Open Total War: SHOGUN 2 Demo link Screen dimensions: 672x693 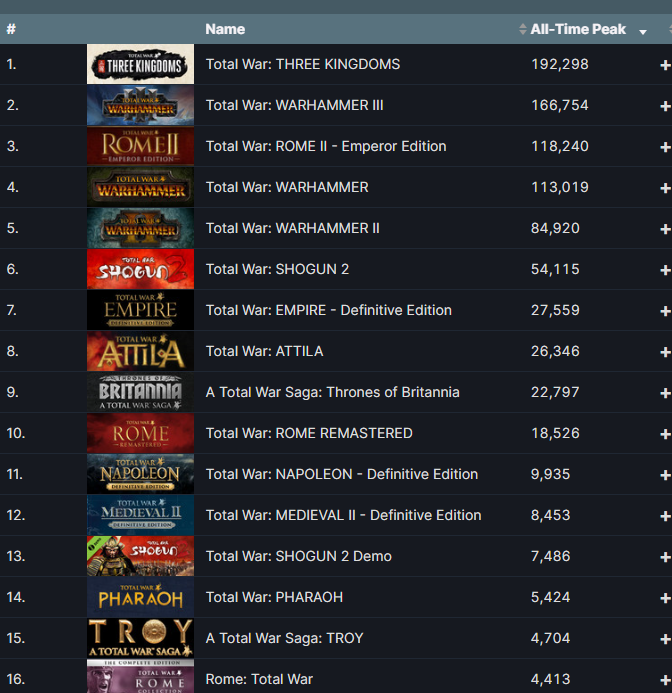(298, 556)
